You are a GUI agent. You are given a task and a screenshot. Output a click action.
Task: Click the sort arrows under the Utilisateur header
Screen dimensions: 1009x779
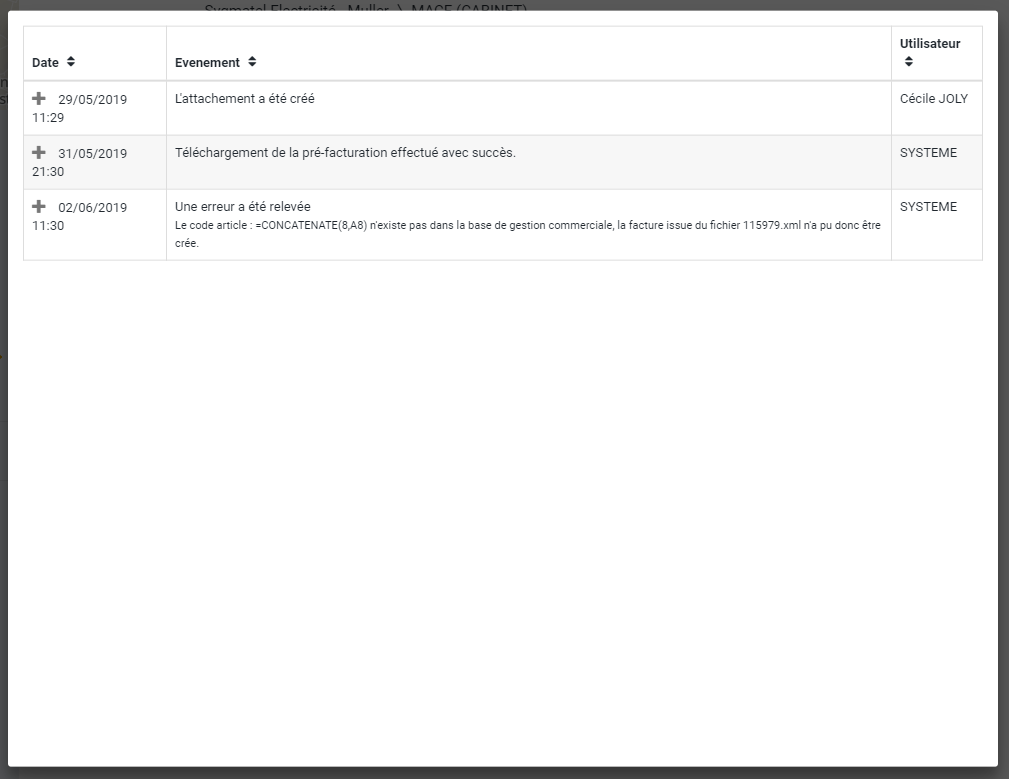908,62
